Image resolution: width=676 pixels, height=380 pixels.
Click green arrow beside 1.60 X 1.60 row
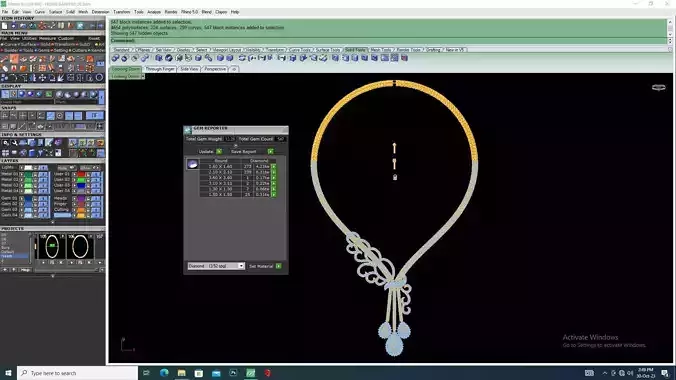click(x=273, y=166)
